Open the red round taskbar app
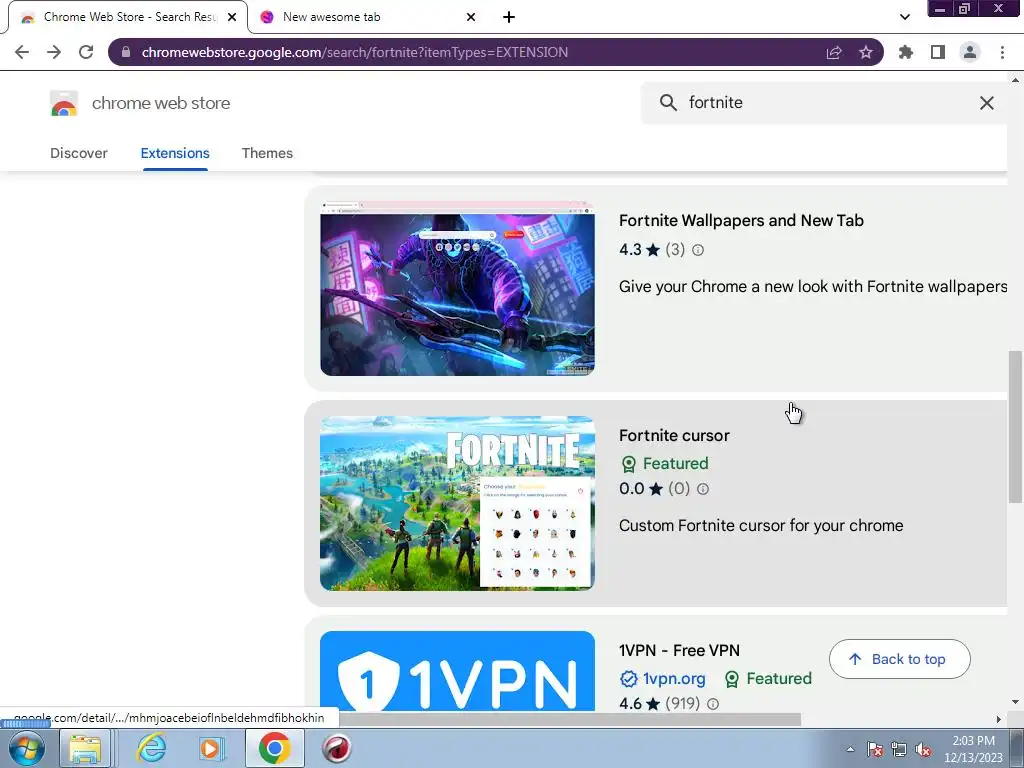This screenshot has width=1024, height=768. pos(337,748)
